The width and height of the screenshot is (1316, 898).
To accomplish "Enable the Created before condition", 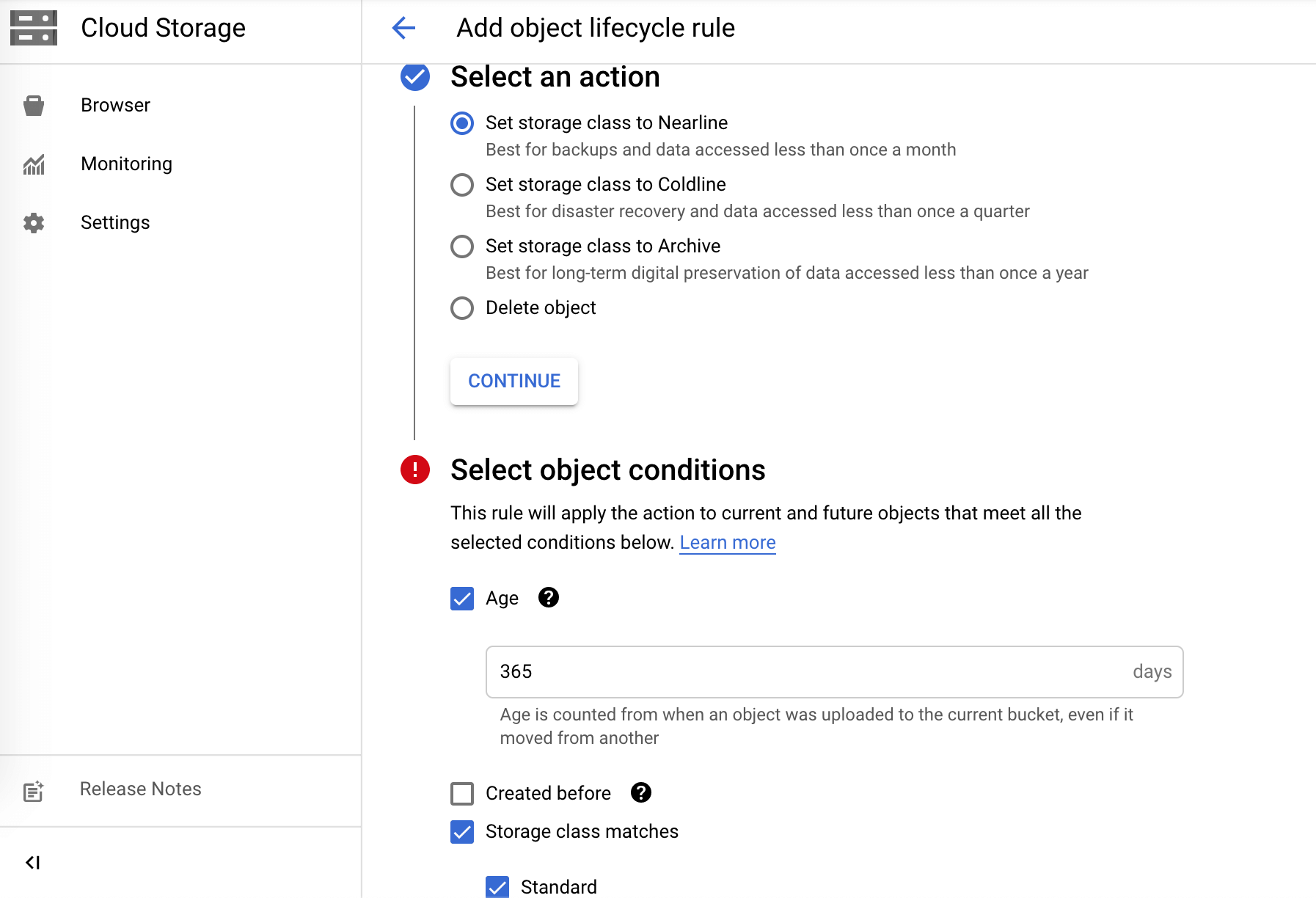I will [x=461, y=794].
